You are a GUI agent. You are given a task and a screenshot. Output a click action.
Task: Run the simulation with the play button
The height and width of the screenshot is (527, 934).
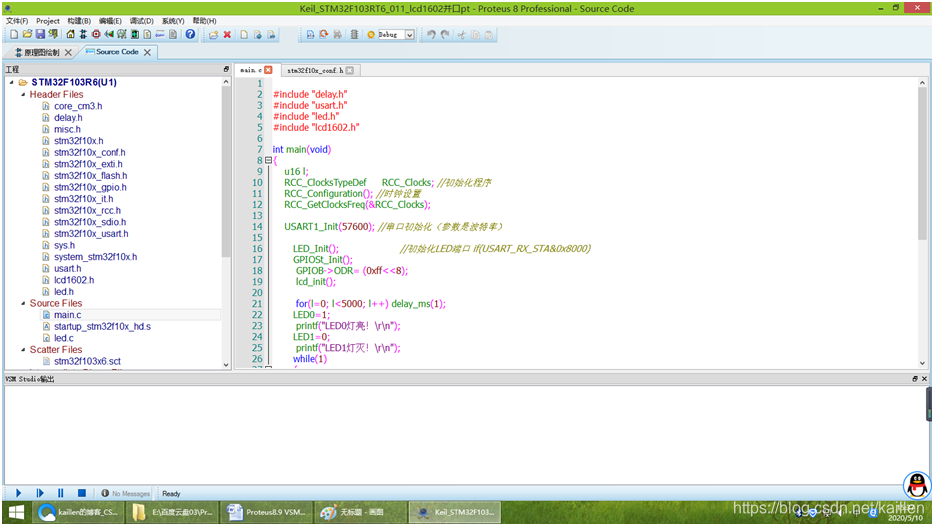18,493
